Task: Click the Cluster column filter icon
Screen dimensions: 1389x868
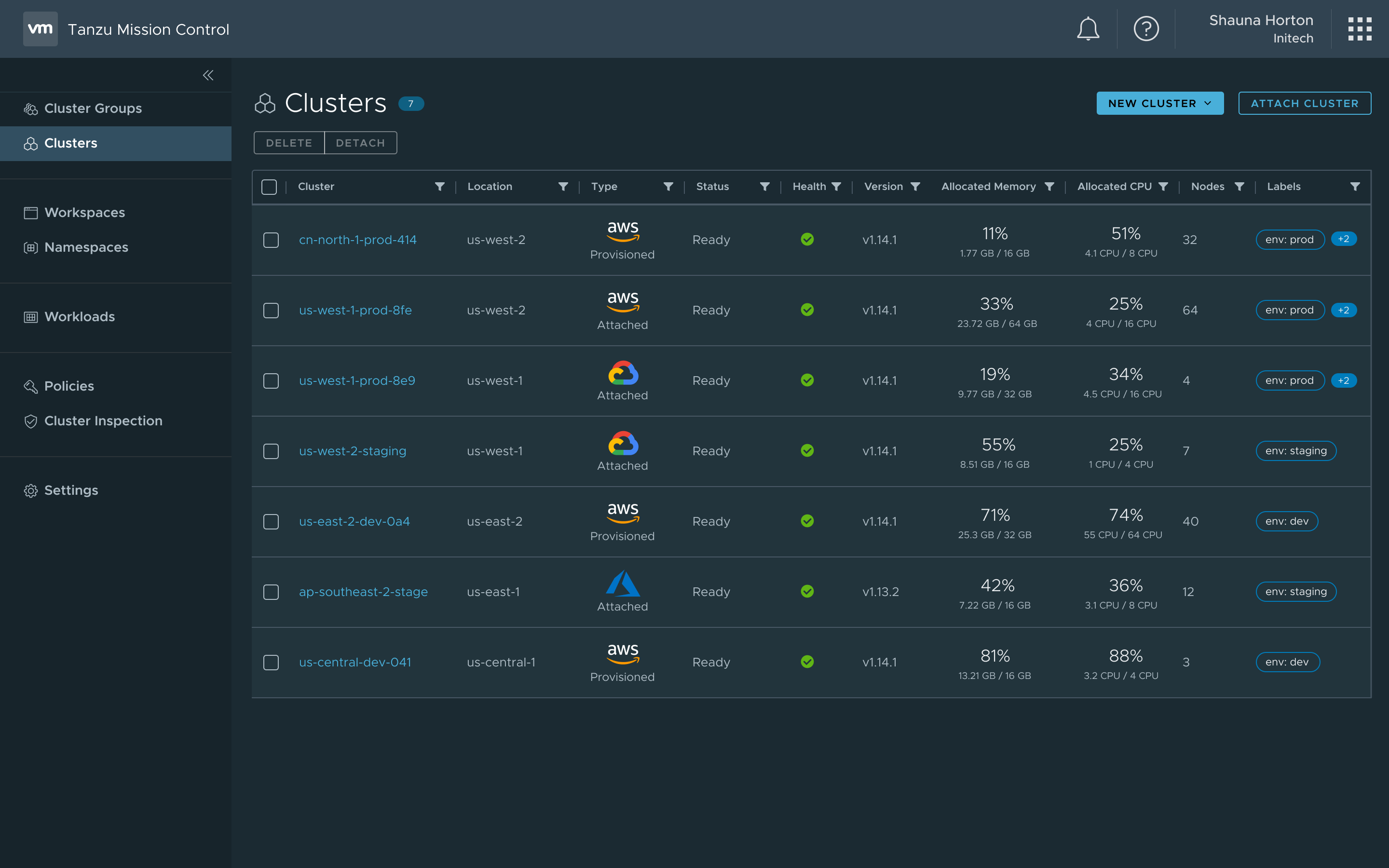Action: (439, 187)
